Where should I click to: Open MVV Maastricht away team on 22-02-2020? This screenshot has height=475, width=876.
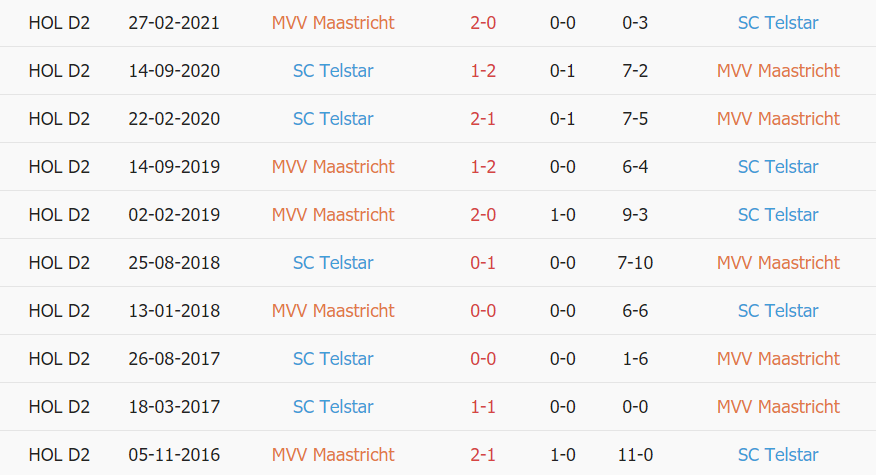(x=778, y=119)
